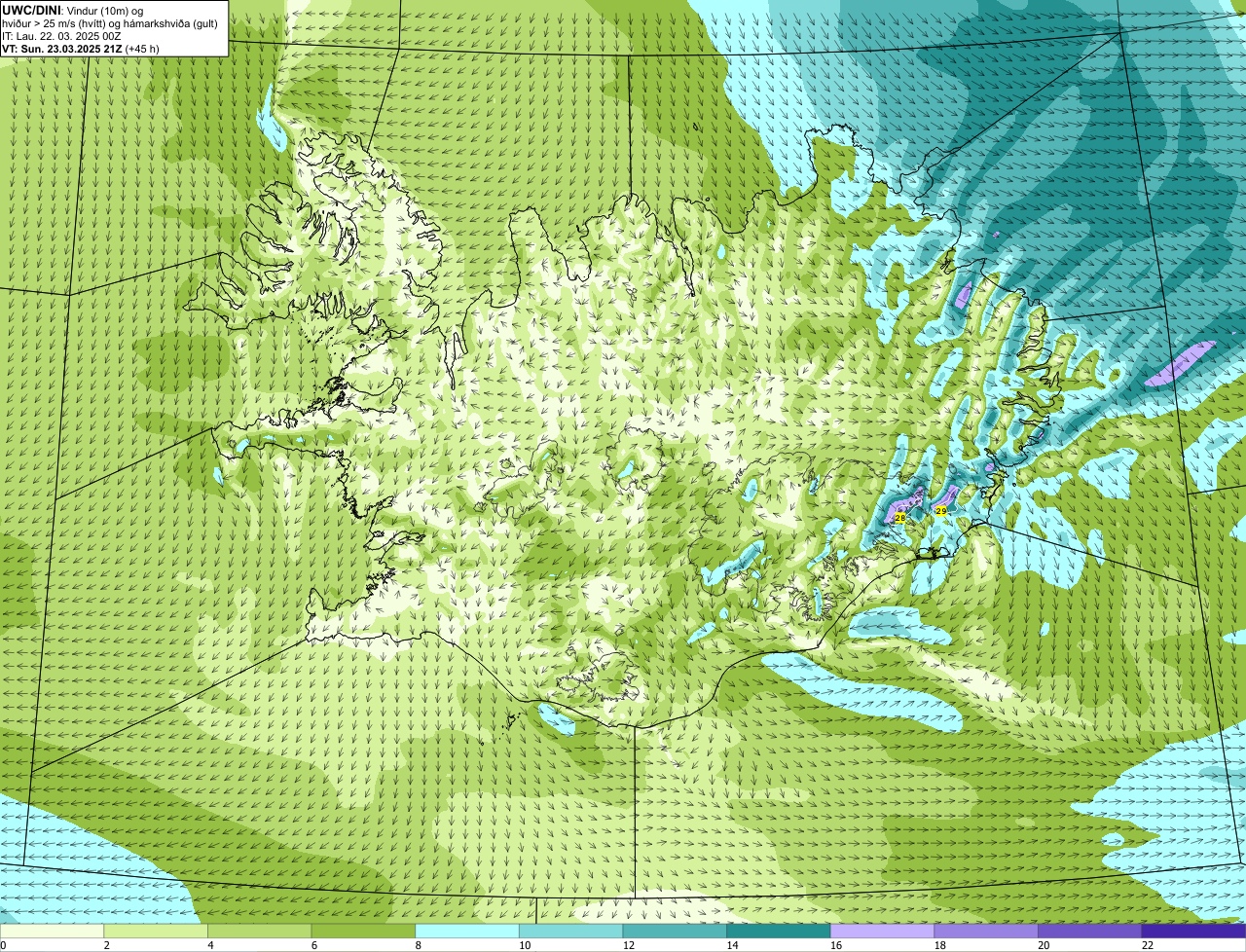Screen dimensions: 1246x952
Task: Click the 2–4 m/s light green legend swatch
Action: pyautogui.click(x=156, y=931)
